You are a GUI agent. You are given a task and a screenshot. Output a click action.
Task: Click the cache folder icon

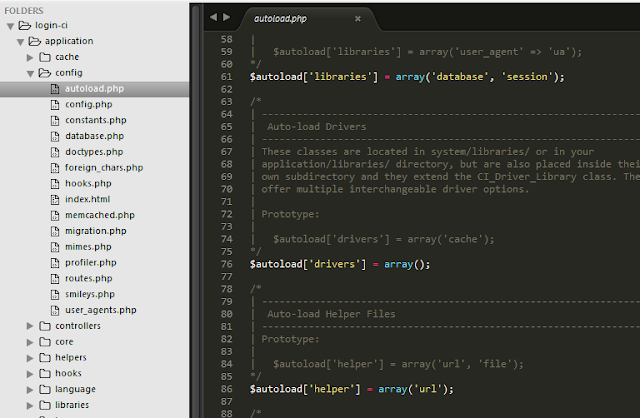[x=45, y=57]
